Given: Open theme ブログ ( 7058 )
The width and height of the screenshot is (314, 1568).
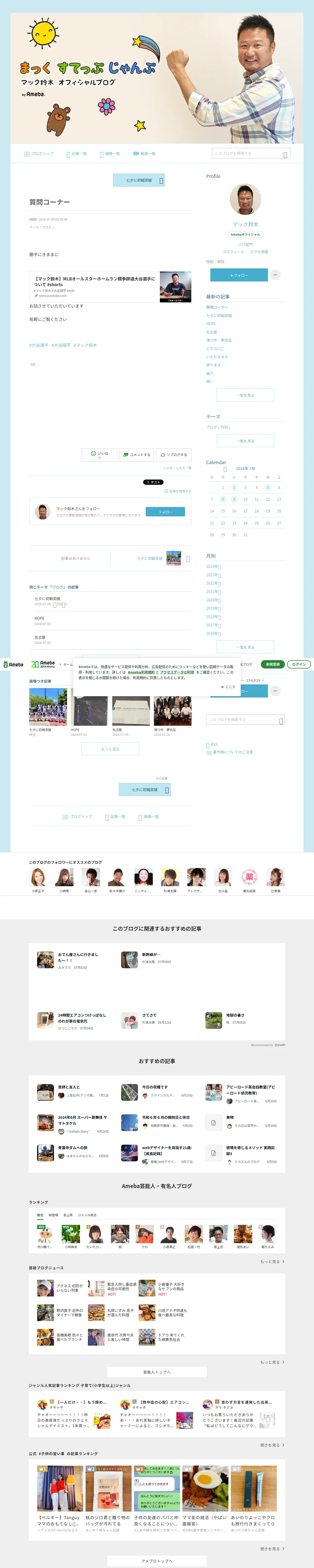Looking at the screenshot, I should (218, 427).
